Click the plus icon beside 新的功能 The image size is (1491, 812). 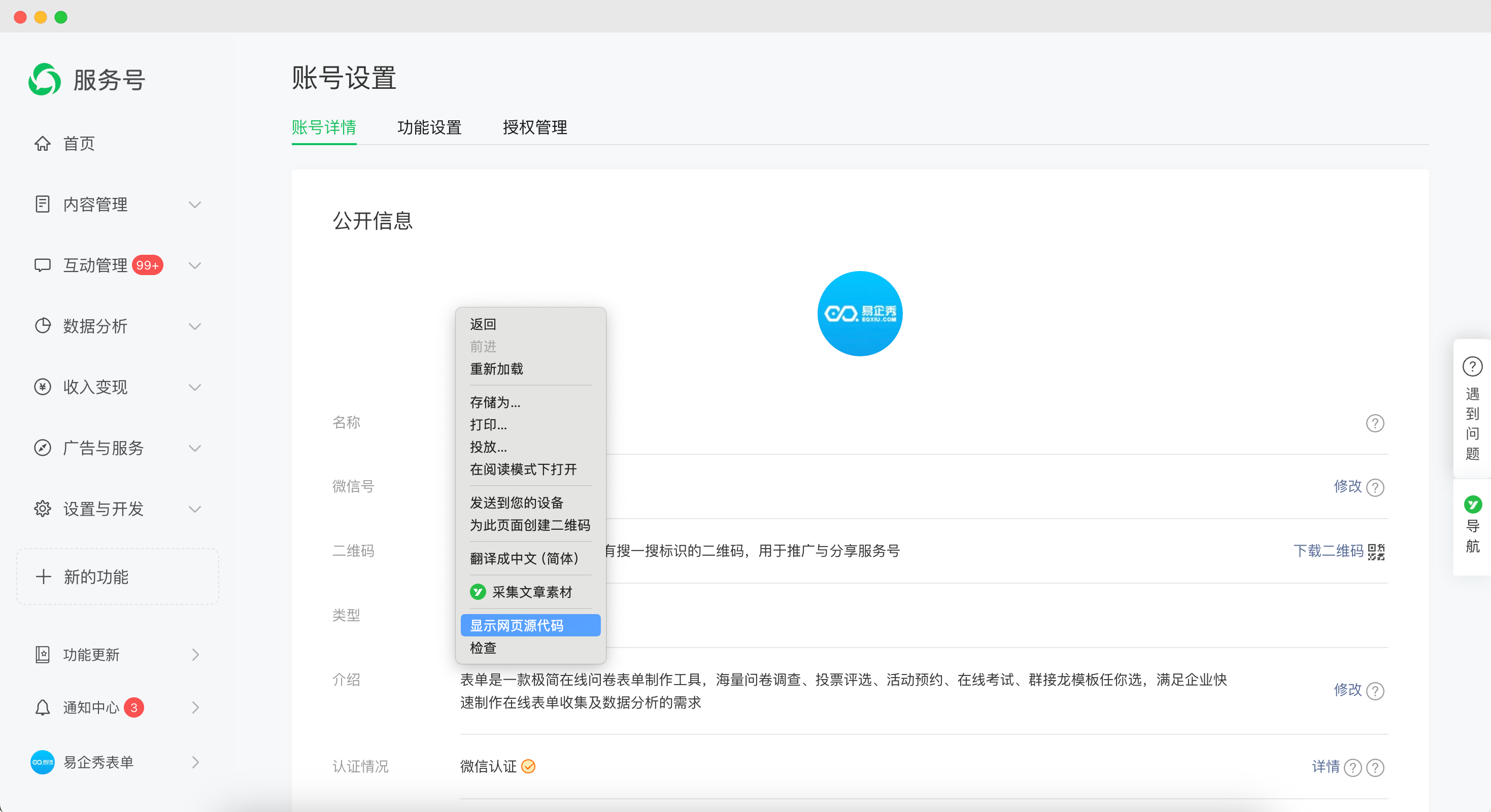[44, 577]
